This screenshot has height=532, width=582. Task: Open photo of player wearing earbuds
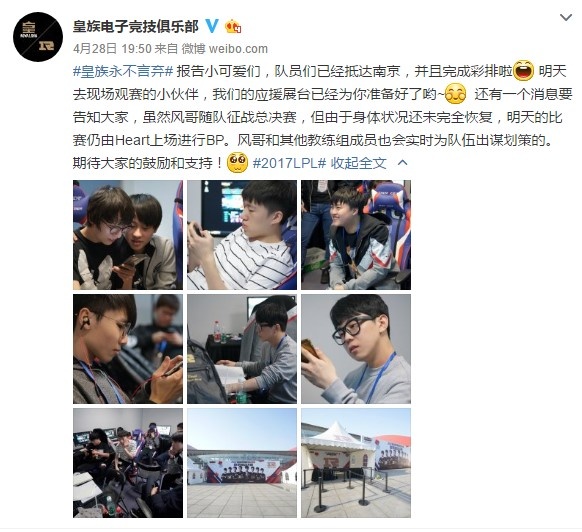point(128,349)
